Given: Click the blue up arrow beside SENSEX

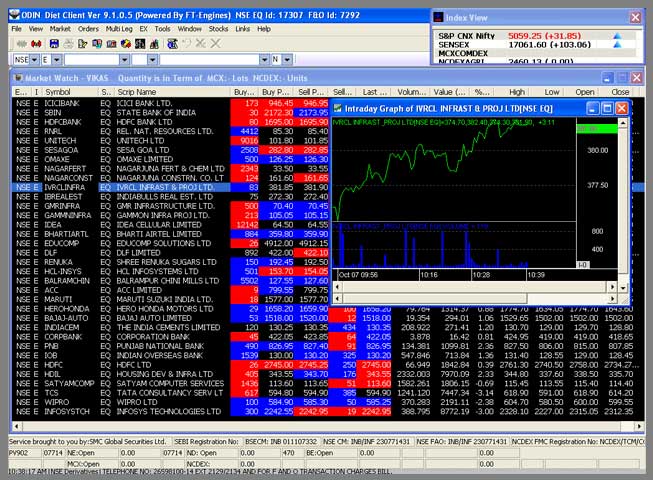Looking at the screenshot, I should coord(617,45).
